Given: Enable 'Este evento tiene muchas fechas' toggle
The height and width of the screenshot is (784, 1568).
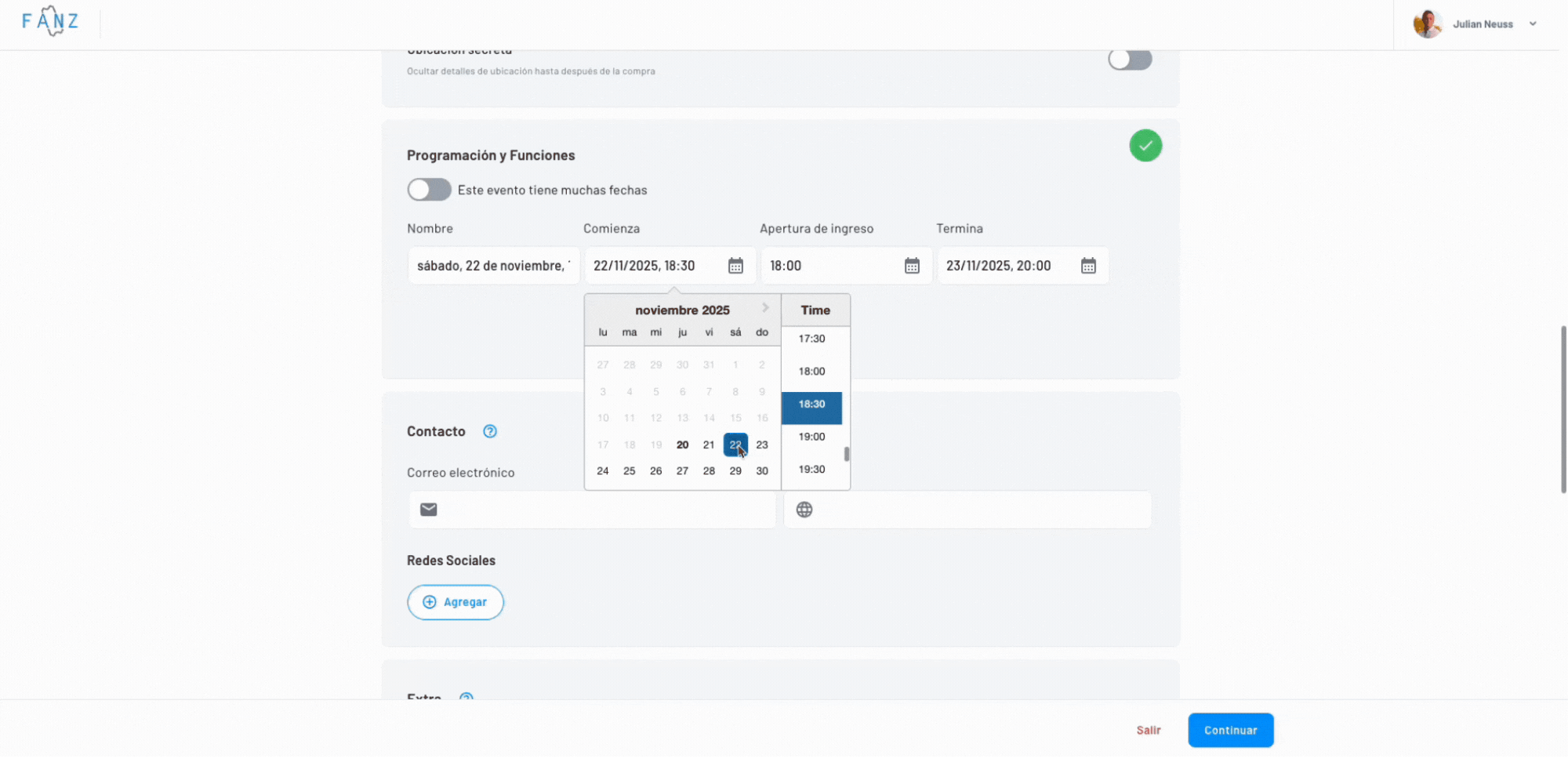Looking at the screenshot, I should (429, 190).
